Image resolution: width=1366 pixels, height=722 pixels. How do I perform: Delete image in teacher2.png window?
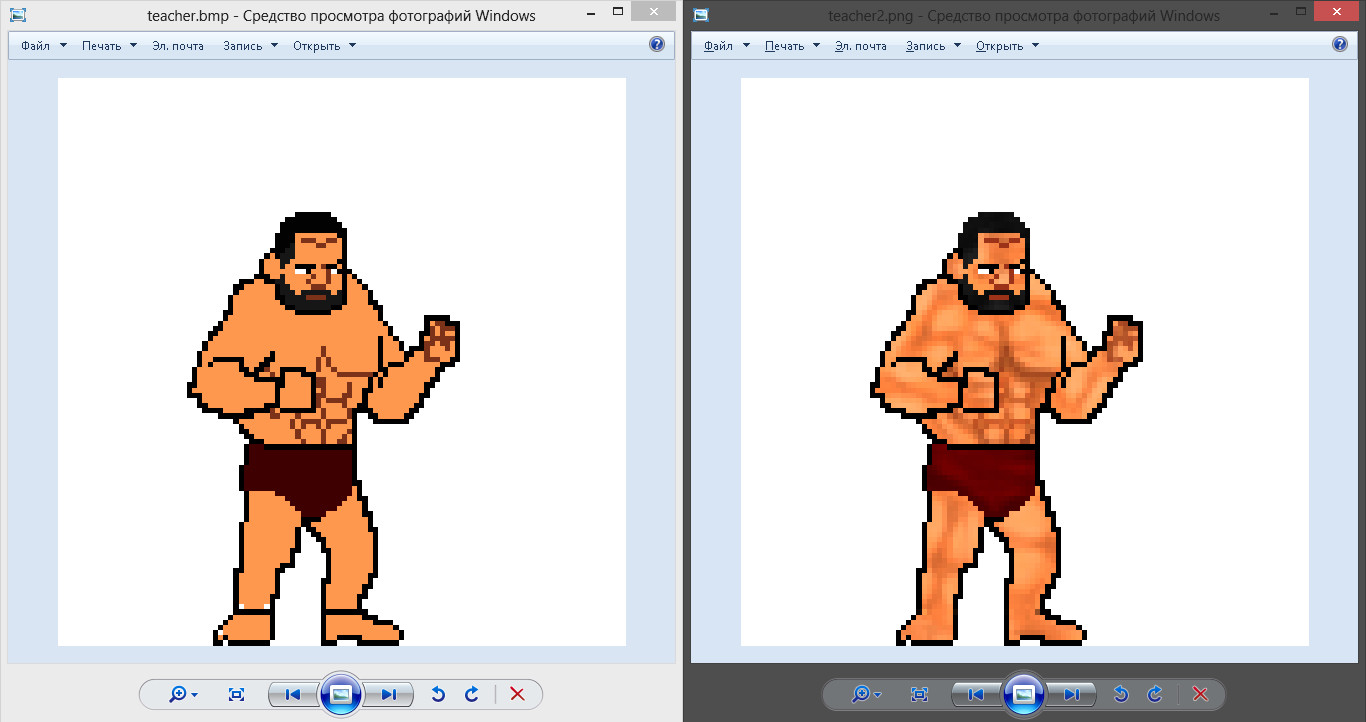(1200, 694)
